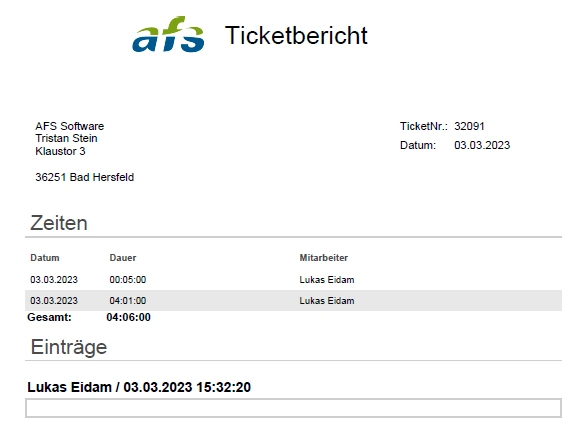Select the shaded row with duration 04:01:00
Viewport: 584px width, 432px height.
(293, 301)
